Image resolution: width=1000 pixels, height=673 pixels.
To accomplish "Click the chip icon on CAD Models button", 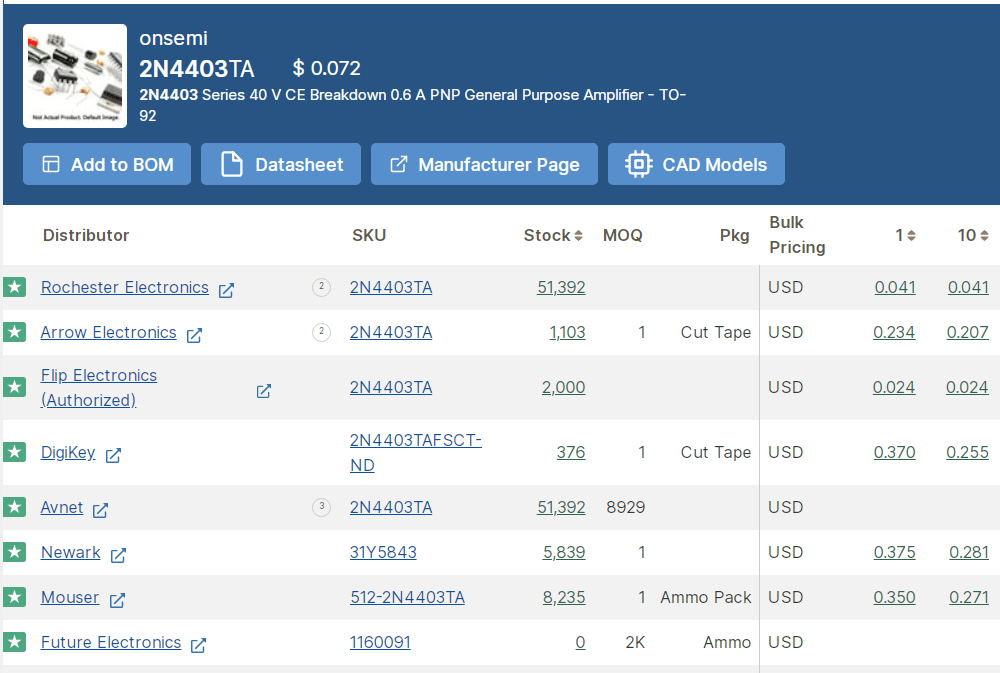I will (638, 164).
